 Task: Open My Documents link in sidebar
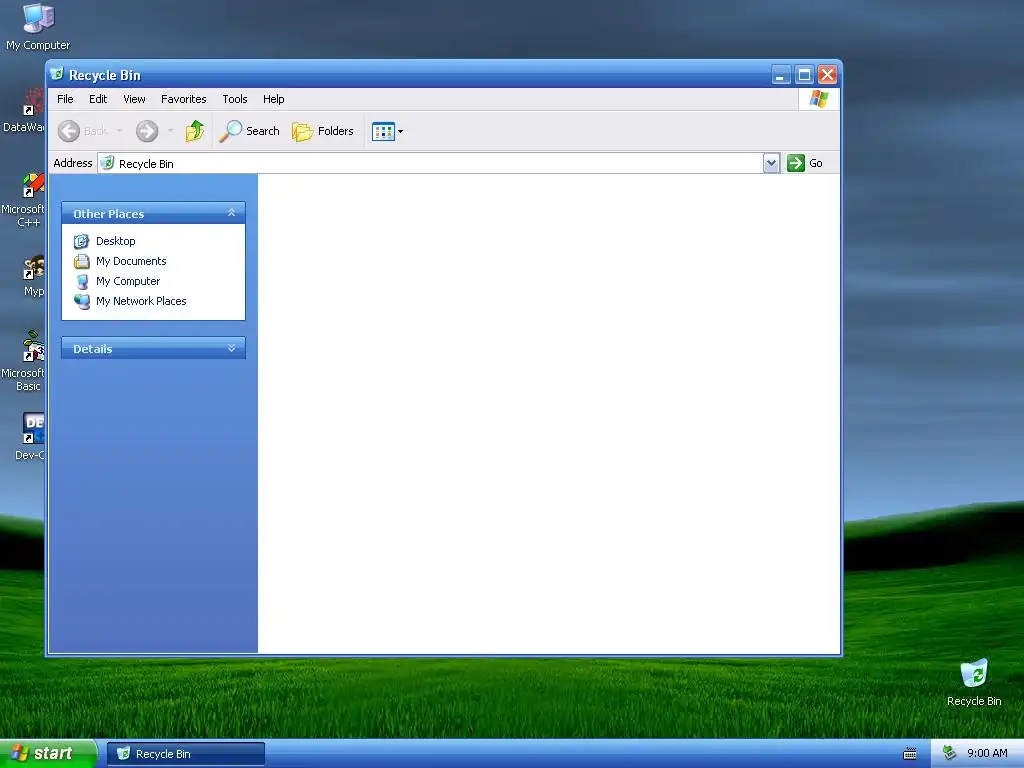coord(131,261)
